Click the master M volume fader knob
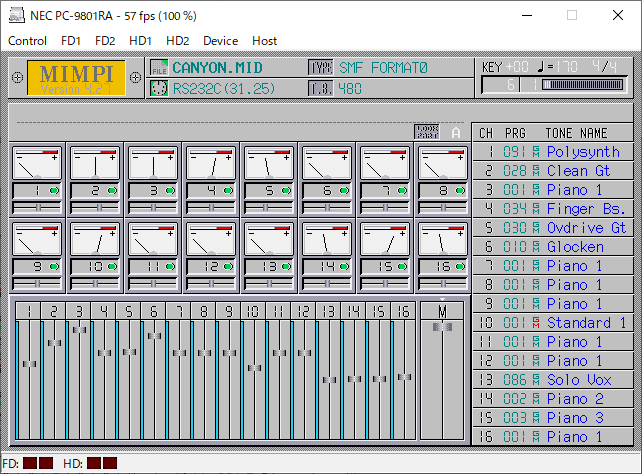Viewport: 642px width, 474px height. [443, 327]
